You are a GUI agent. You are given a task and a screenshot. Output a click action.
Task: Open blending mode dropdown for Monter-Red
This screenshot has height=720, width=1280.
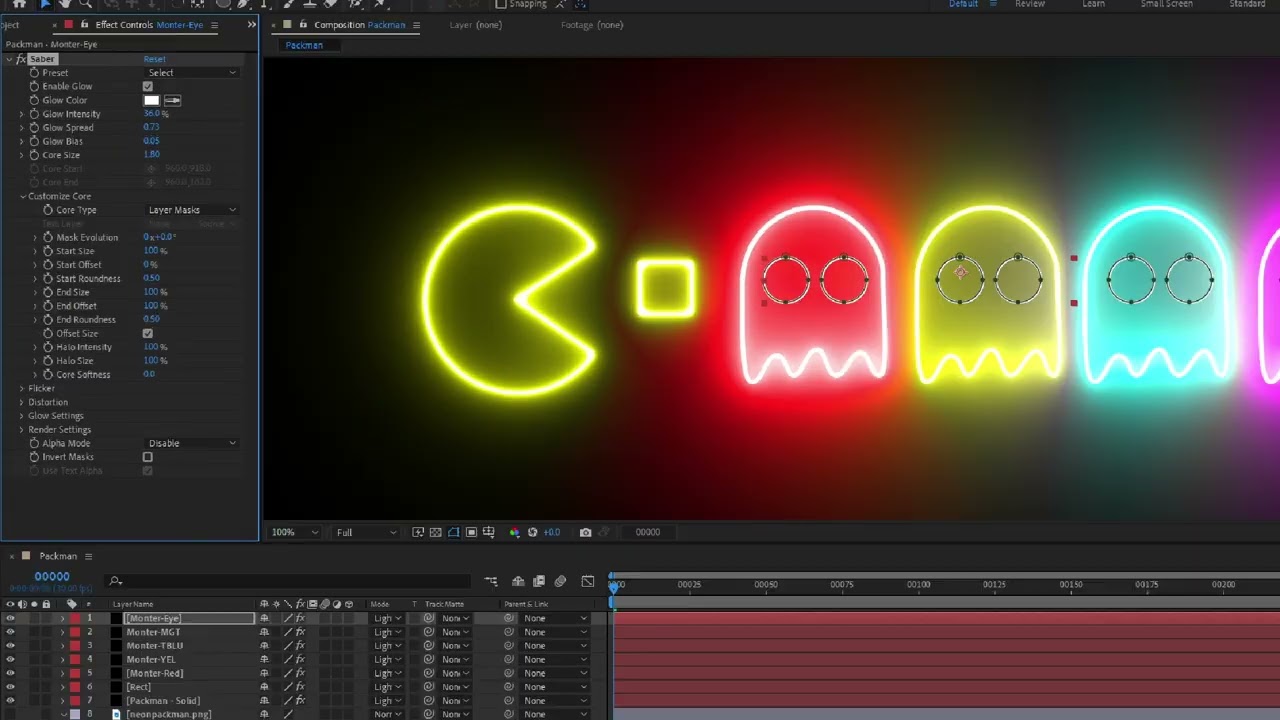pyautogui.click(x=387, y=673)
